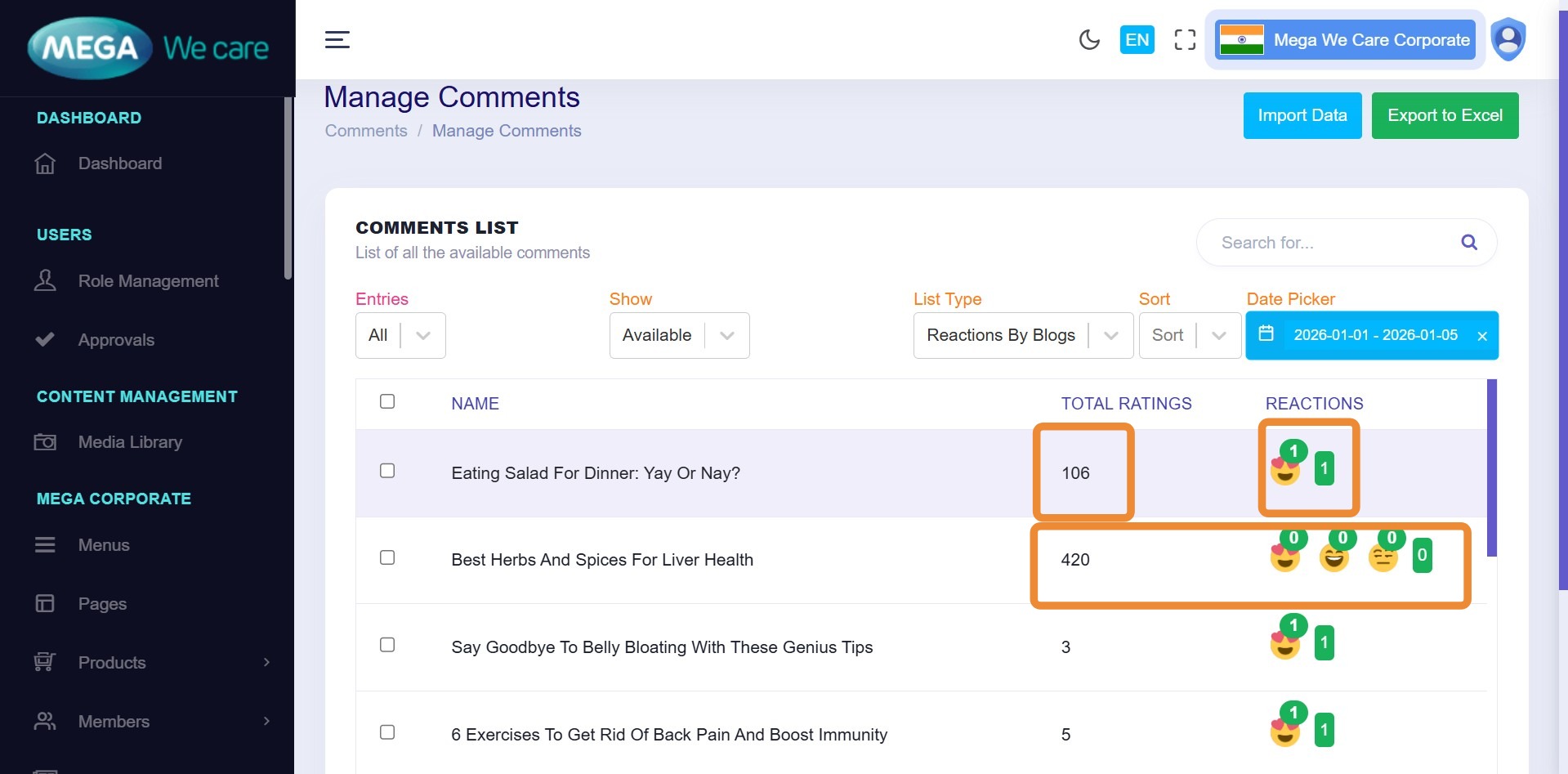Click the calendar icon in Date Picker
The width and height of the screenshot is (1568, 774).
[x=1266, y=333]
